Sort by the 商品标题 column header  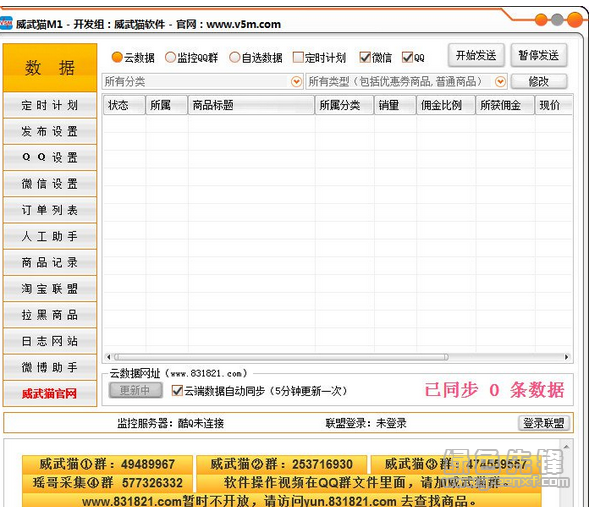(x=251, y=105)
